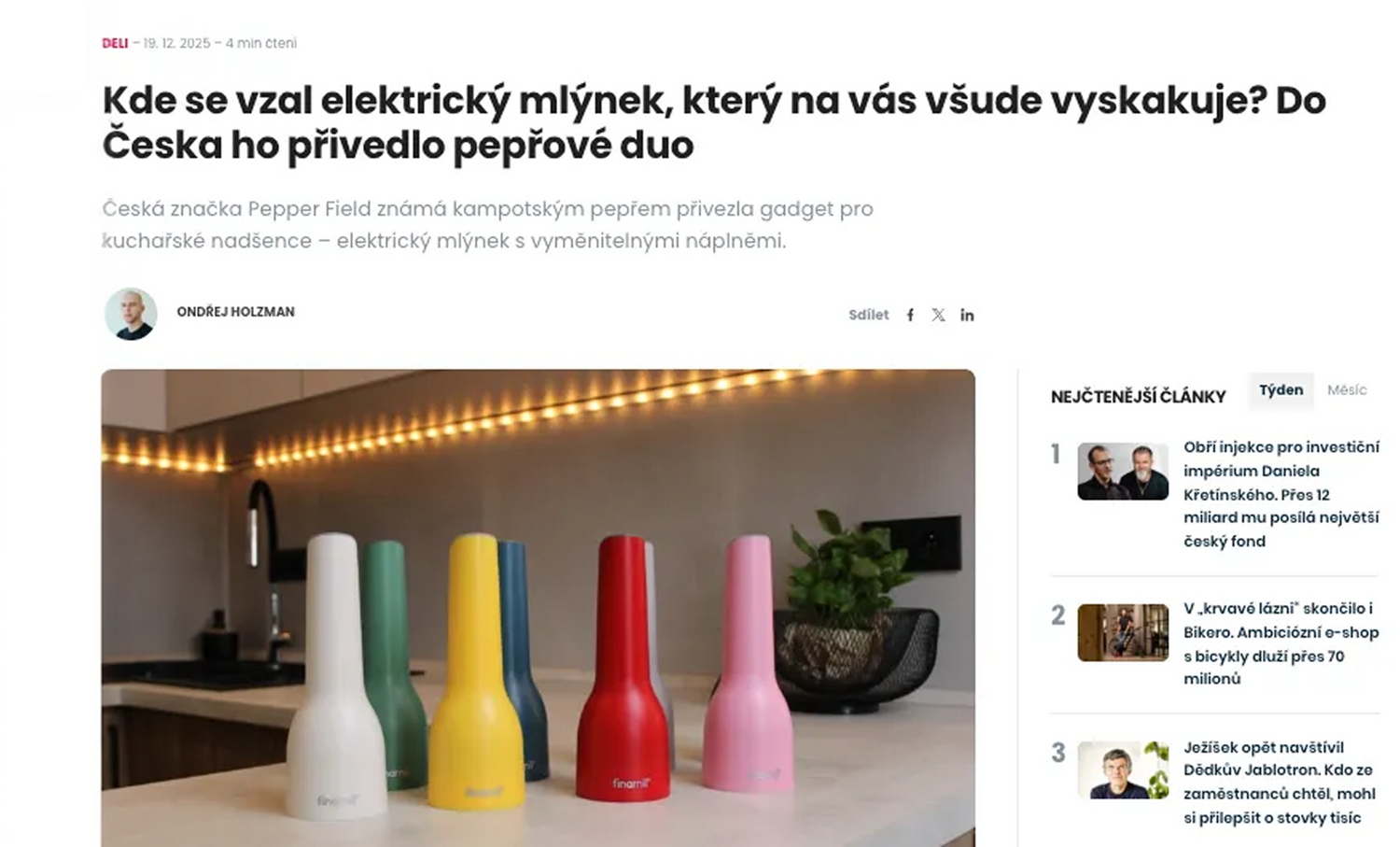Click the Sdílet share label

tap(868, 315)
